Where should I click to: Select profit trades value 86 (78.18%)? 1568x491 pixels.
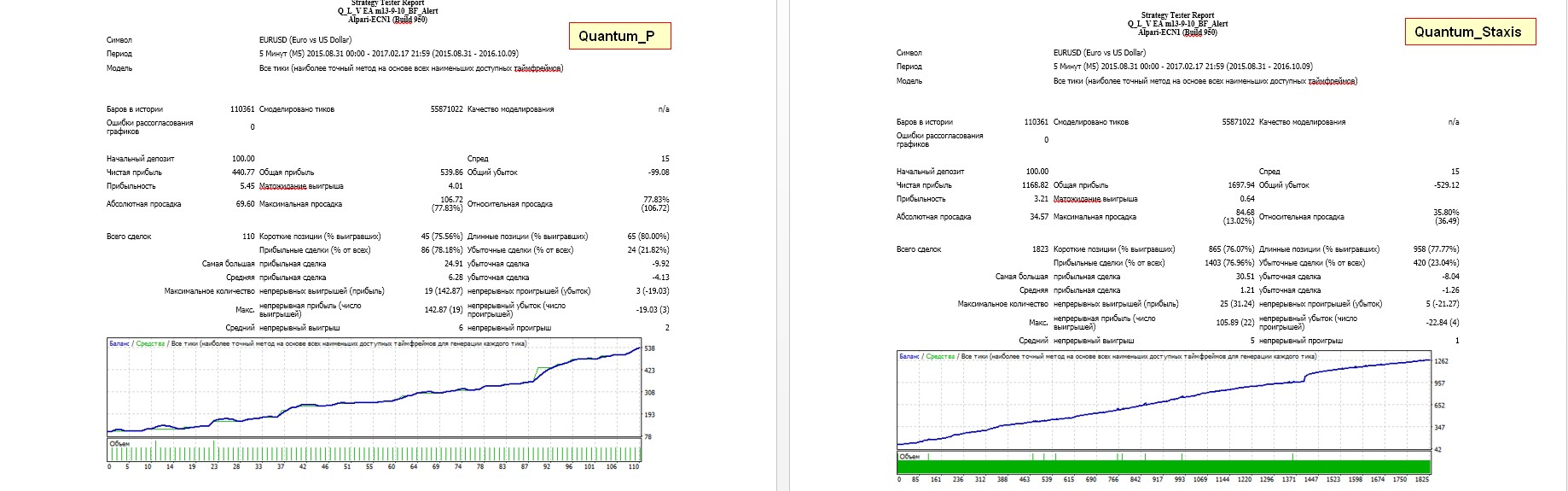(x=442, y=250)
